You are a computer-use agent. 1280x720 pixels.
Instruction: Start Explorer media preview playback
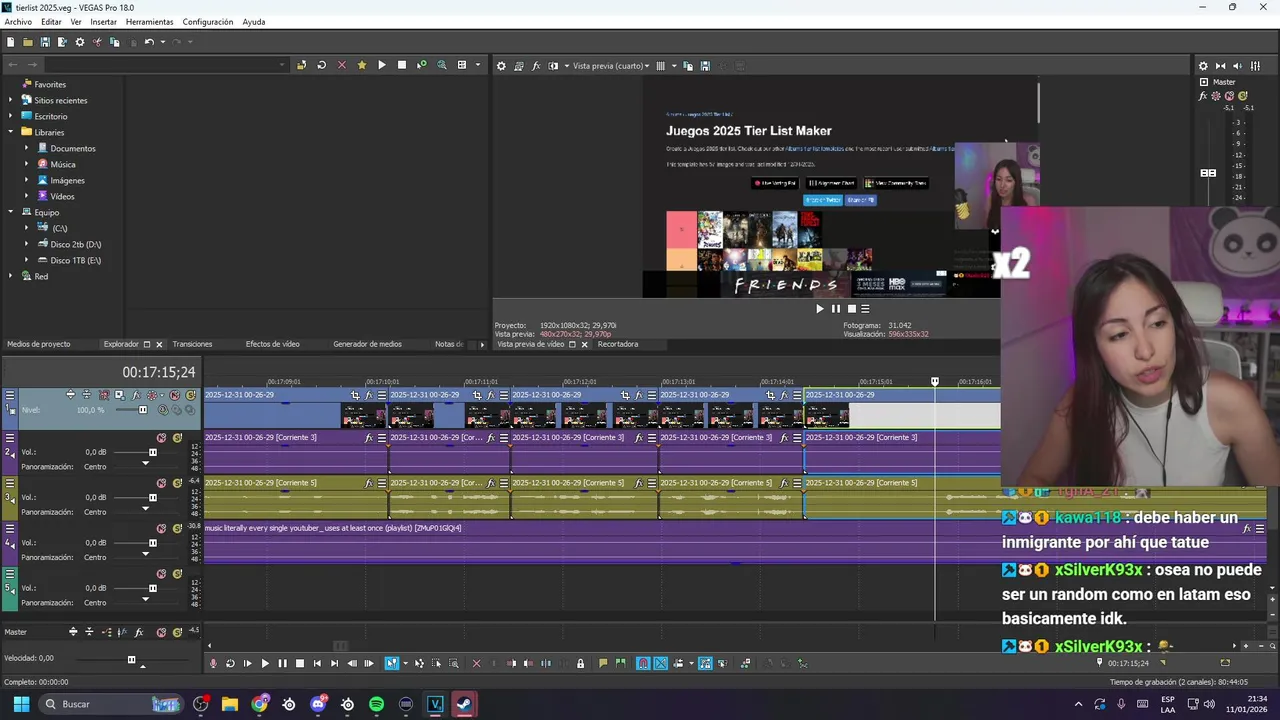tap(382, 65)
